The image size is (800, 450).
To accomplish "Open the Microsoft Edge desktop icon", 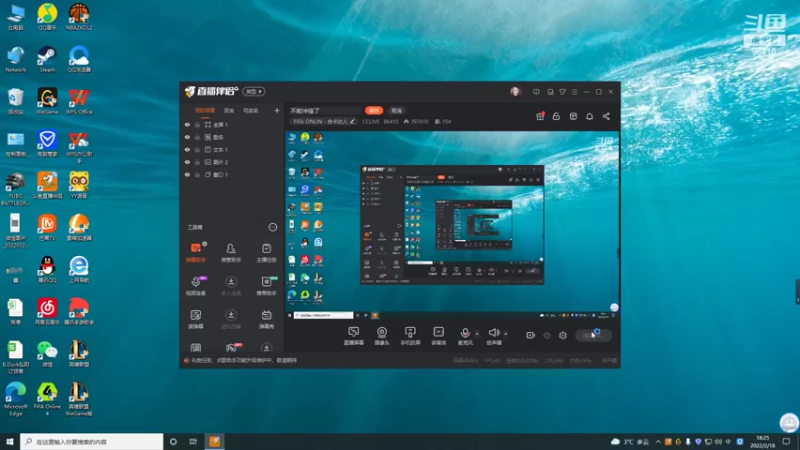I will tap(15, 399).
